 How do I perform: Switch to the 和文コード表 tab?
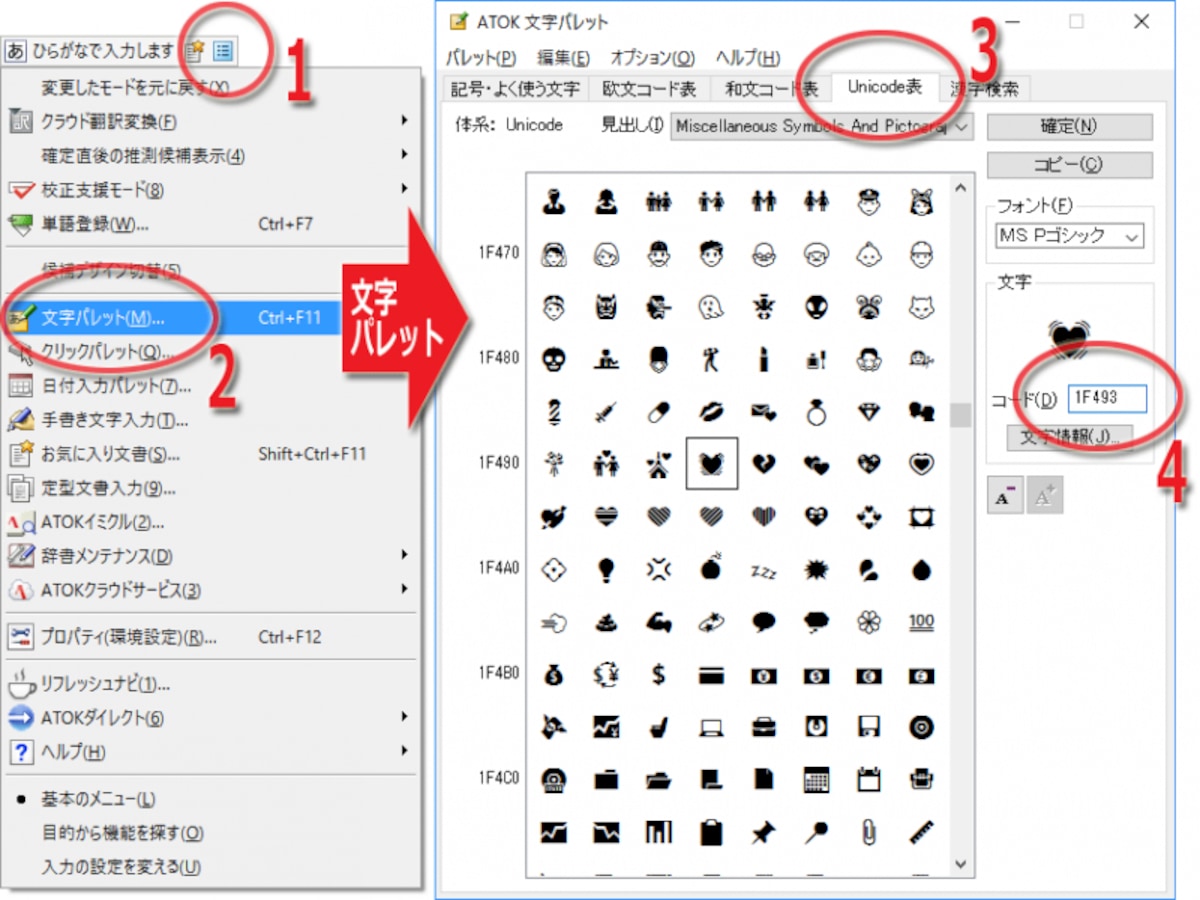pyautogui.click(x=771, y=89)
